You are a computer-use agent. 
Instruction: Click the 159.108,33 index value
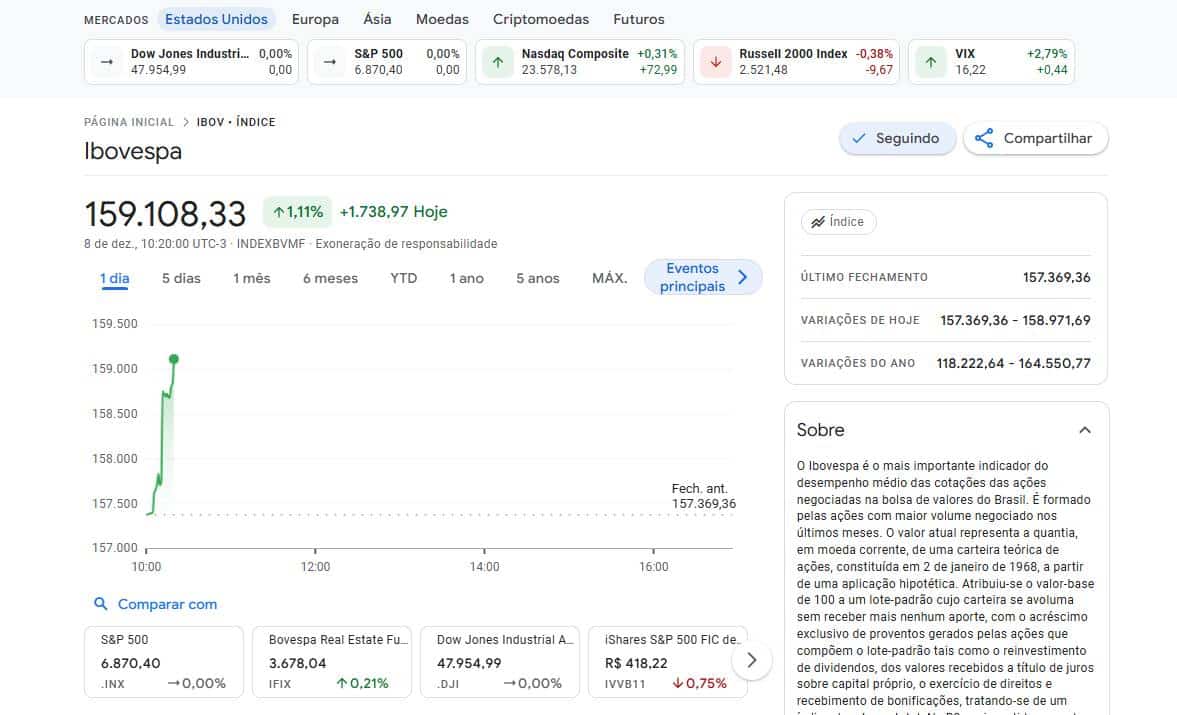[165, 214]
